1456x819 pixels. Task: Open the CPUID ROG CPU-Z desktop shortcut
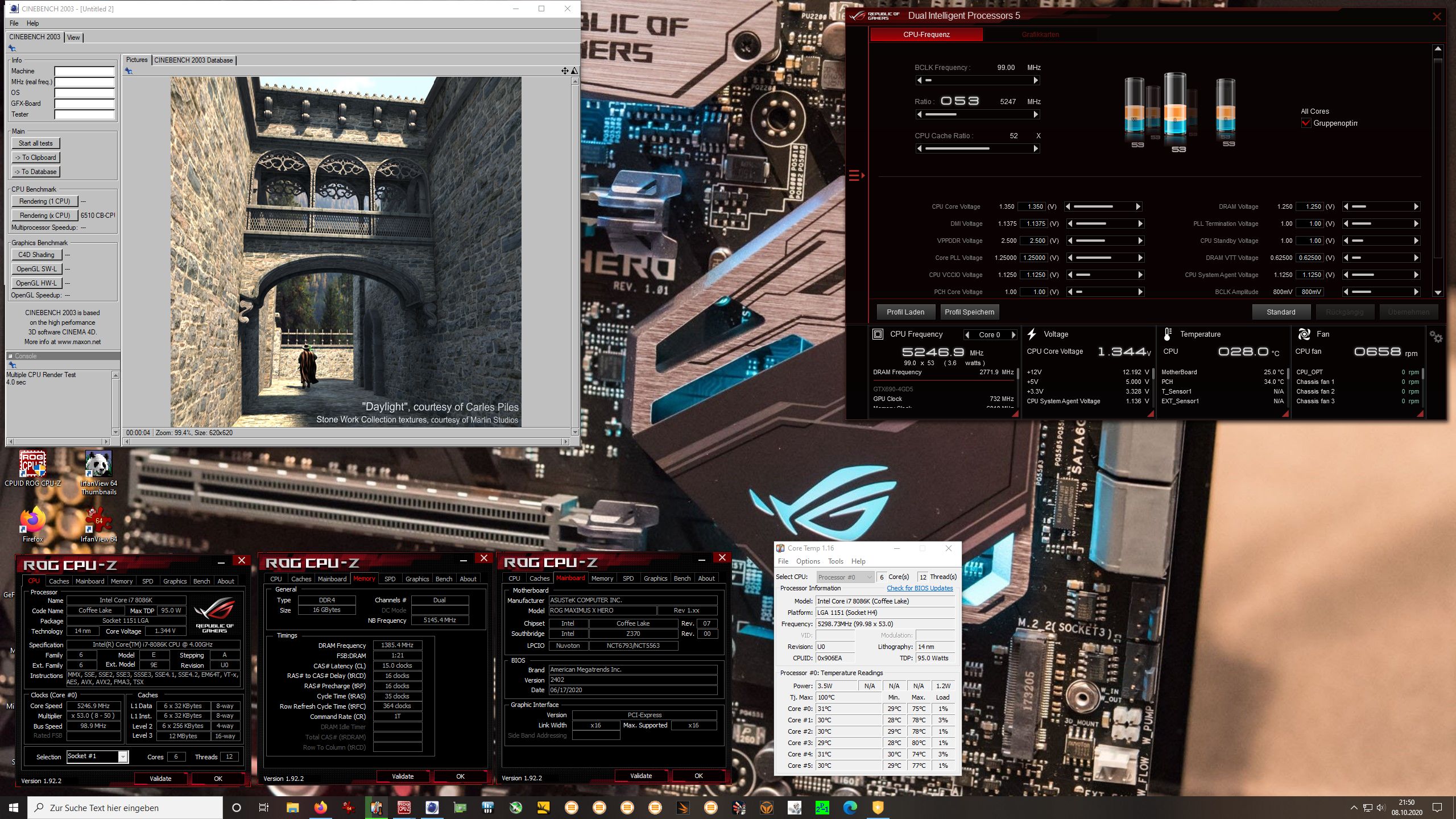coord(32,469)
